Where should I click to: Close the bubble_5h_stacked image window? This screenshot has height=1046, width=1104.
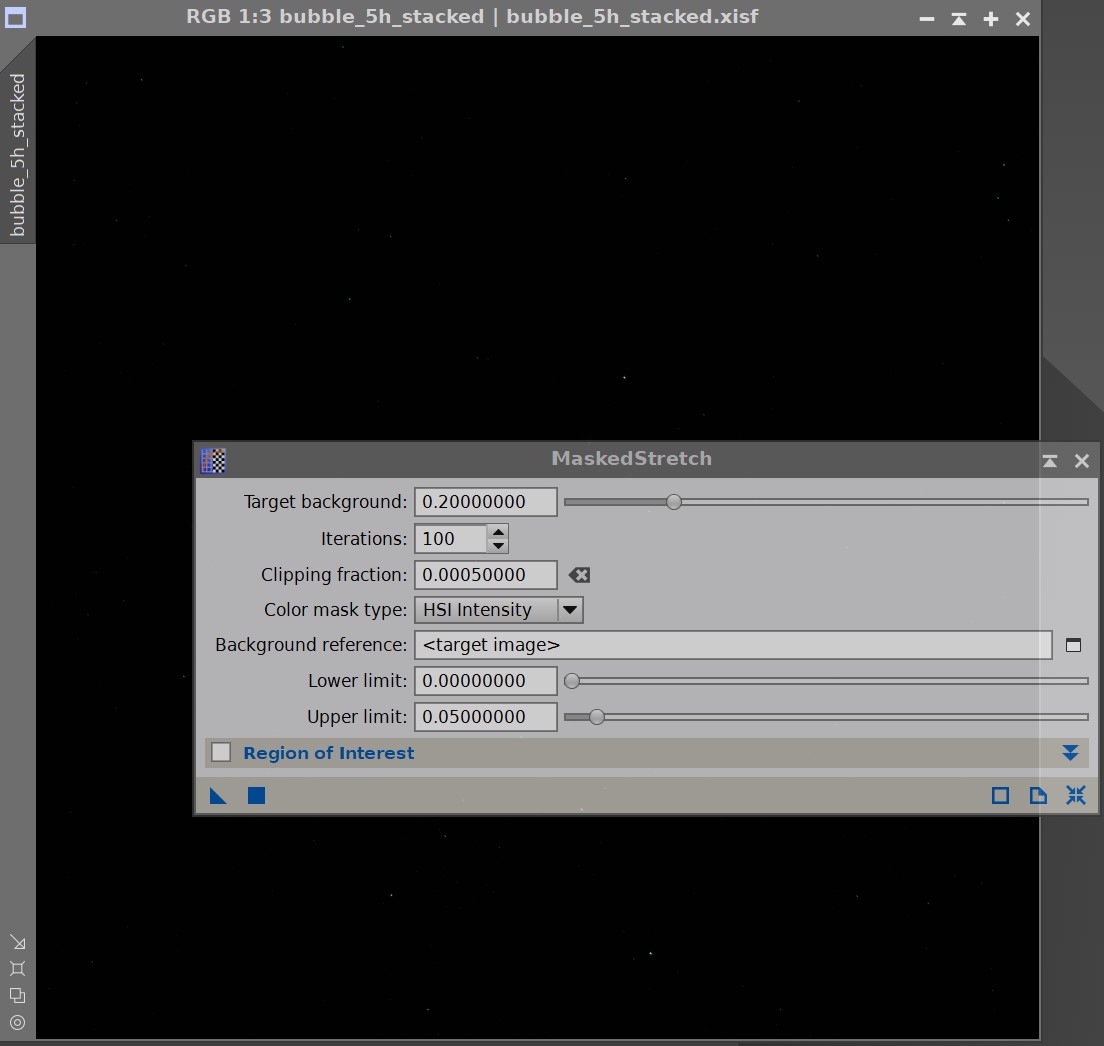[1023, 19]
